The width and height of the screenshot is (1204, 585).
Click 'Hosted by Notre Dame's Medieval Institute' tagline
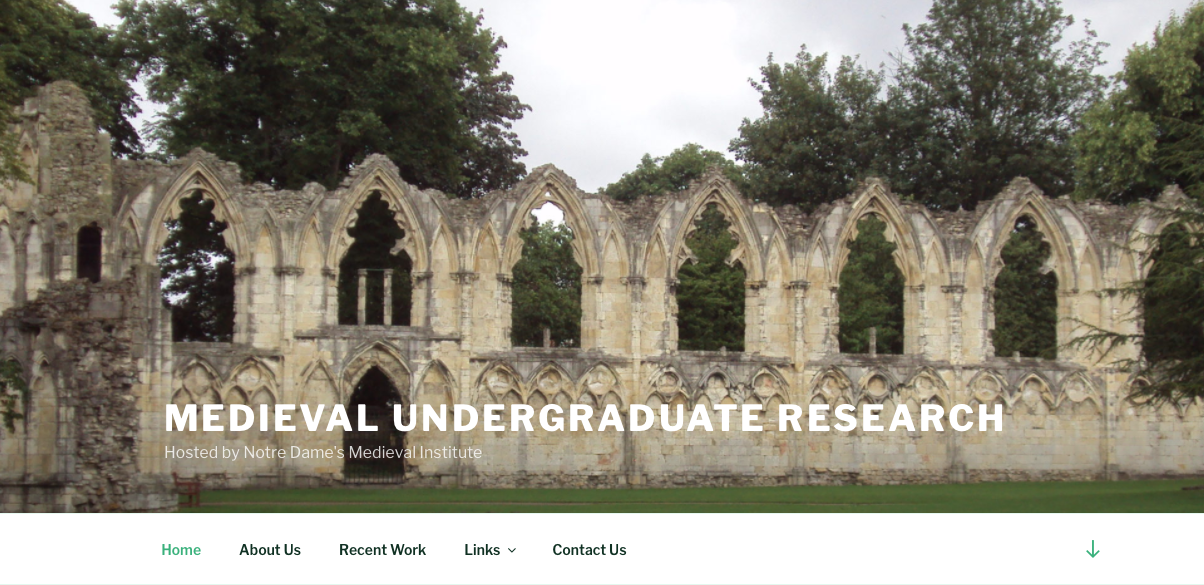point(323,453)
